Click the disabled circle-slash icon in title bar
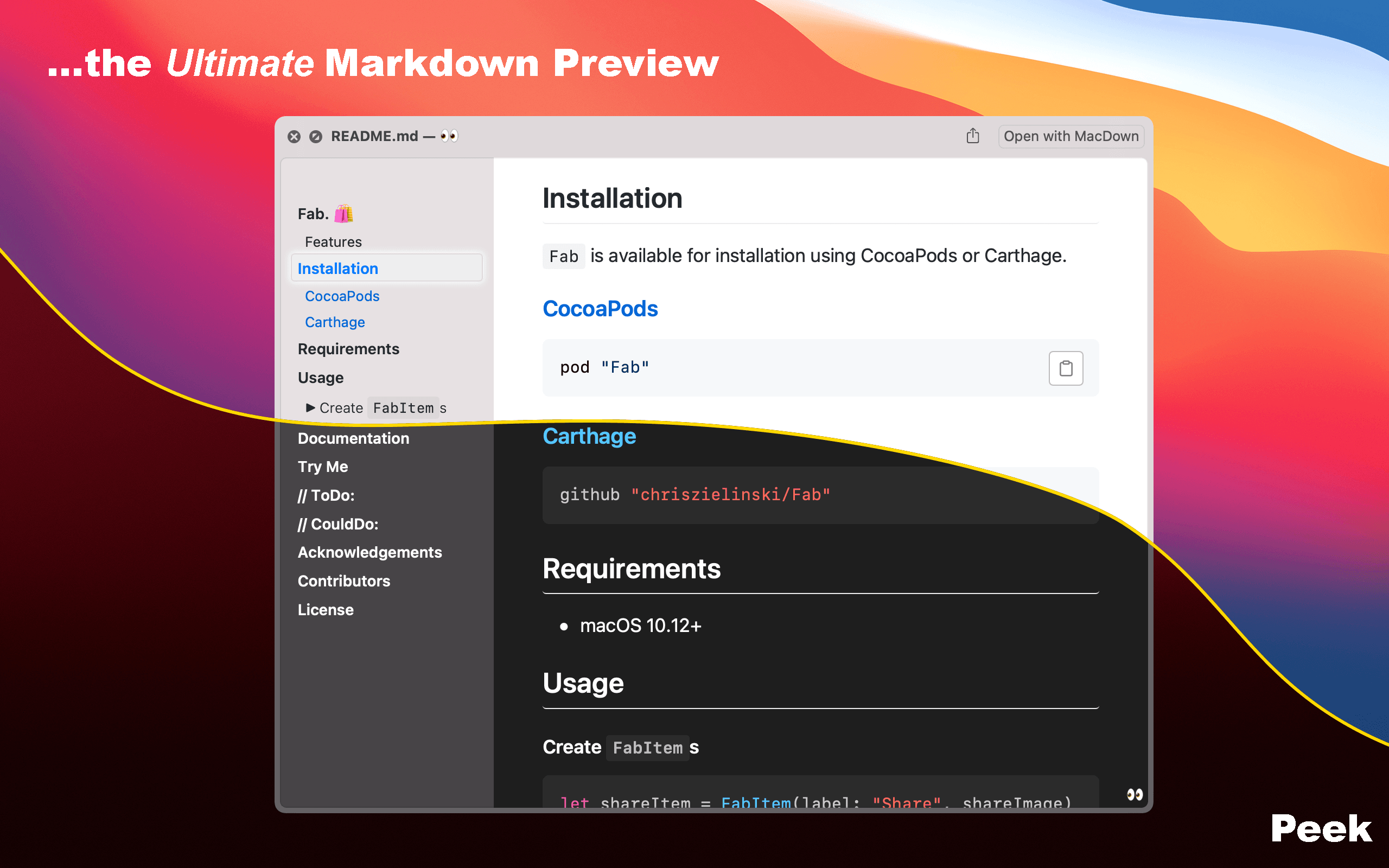Viewport: 1389px width, 868px height. click(316, 137)
